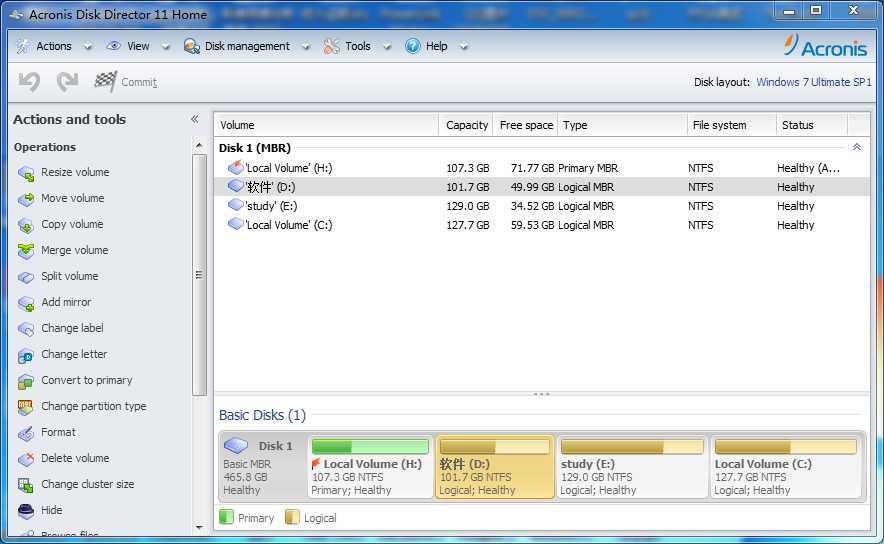Click Delete volume operation
This screenshot has height=544, width=884.
(75, 458)
